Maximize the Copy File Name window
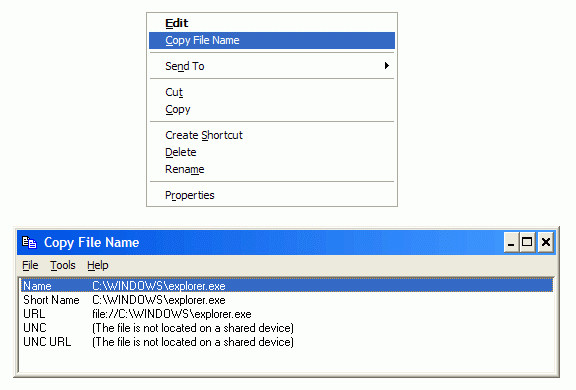Viewport: 576px width, 390px height. pos(527,242)
